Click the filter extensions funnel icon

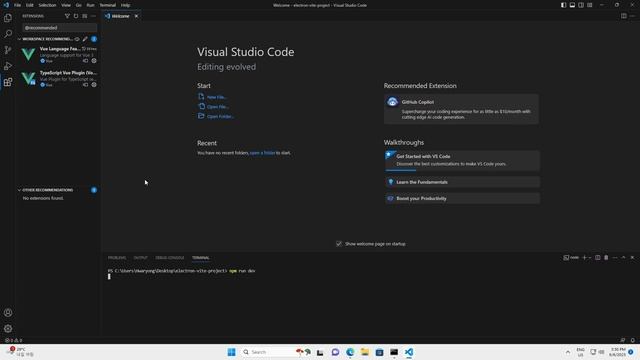[67, 16]
